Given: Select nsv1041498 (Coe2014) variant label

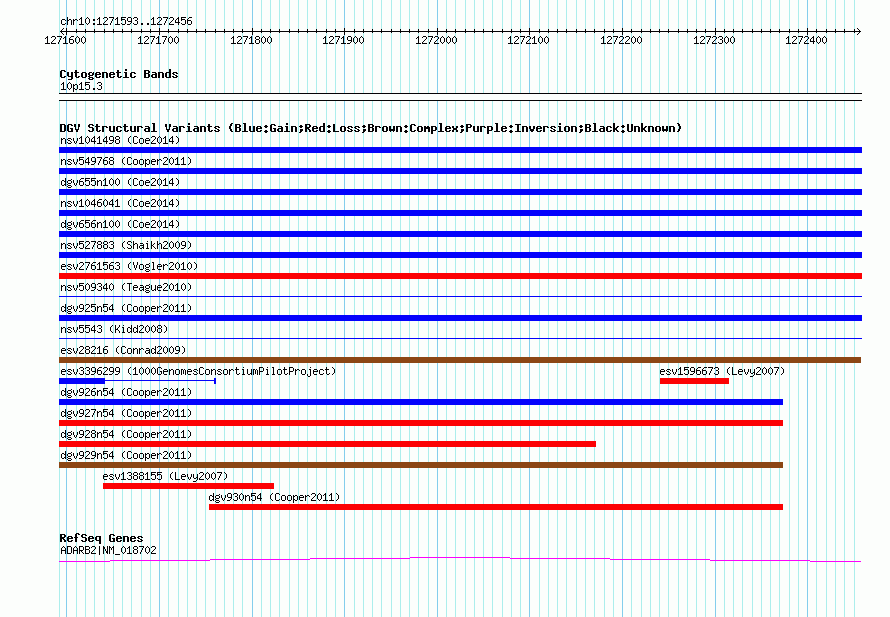Looking at the screenshot, I should click(120, 140).
